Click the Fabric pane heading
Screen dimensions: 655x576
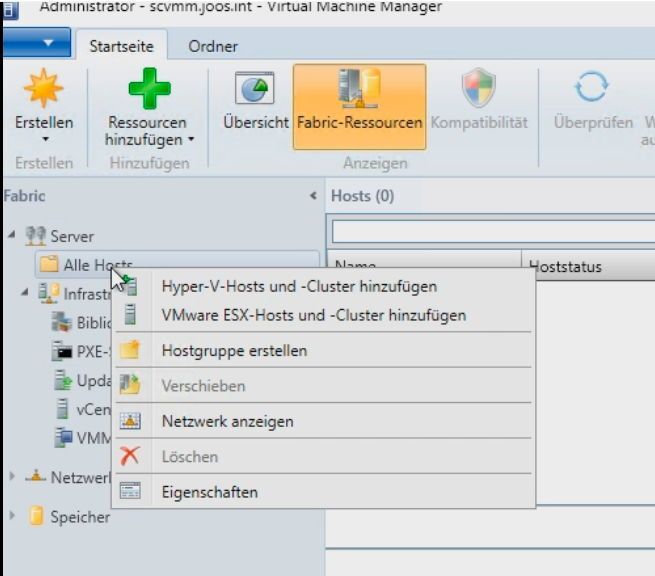pyautogui.click(x=25, y=195)
